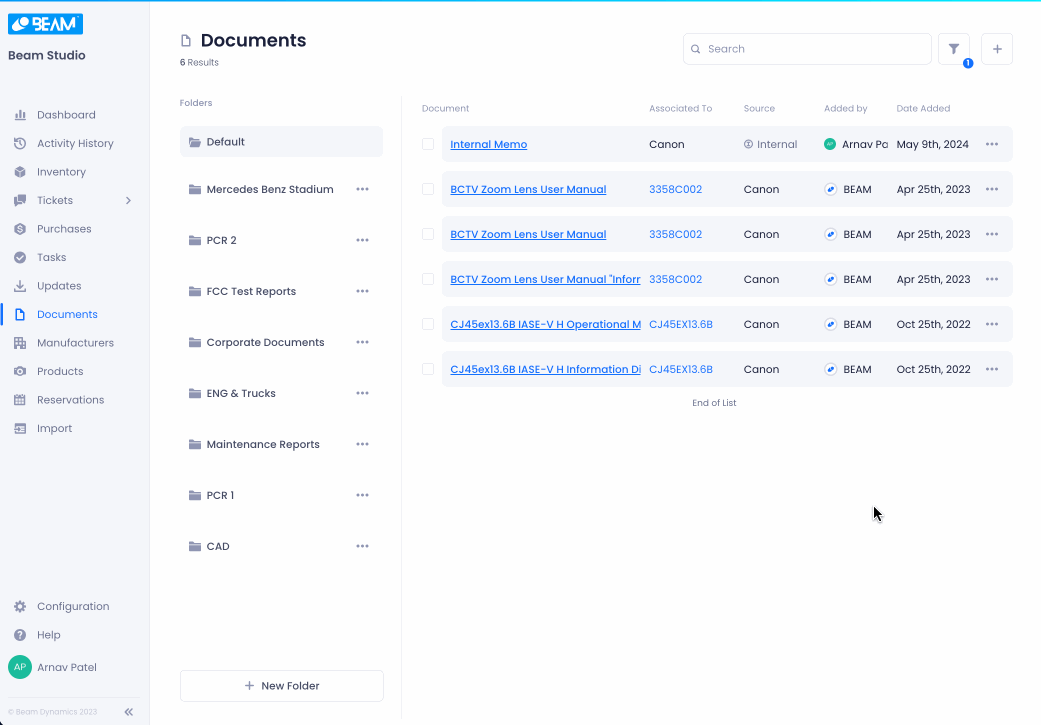Collapse sidebar with double chevron icon
This screenshot has width=1041, height=725.
[129, 712]
